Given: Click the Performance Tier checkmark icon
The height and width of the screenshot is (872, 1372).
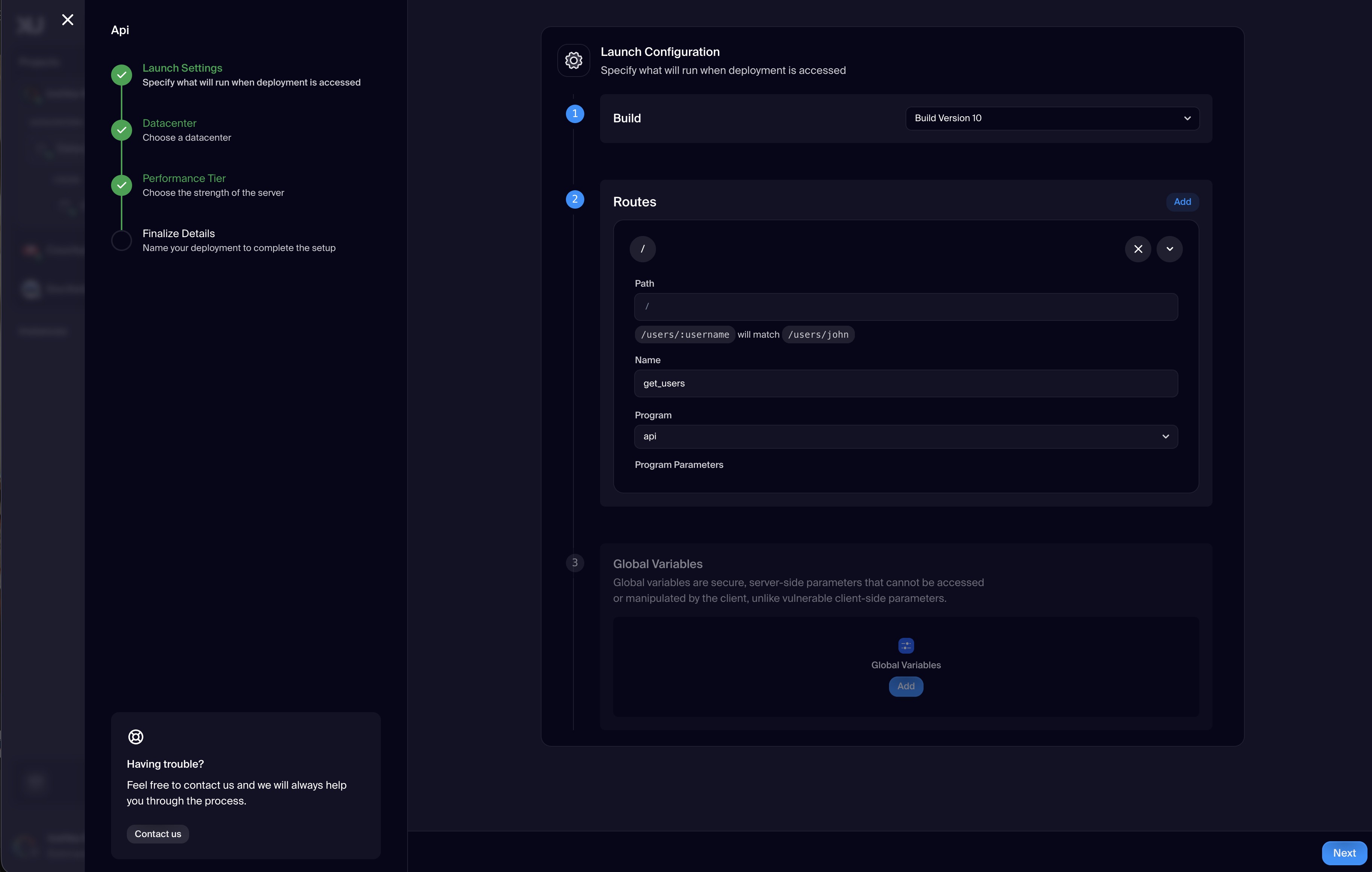Looking at the screenshot, I should [121, 185].
